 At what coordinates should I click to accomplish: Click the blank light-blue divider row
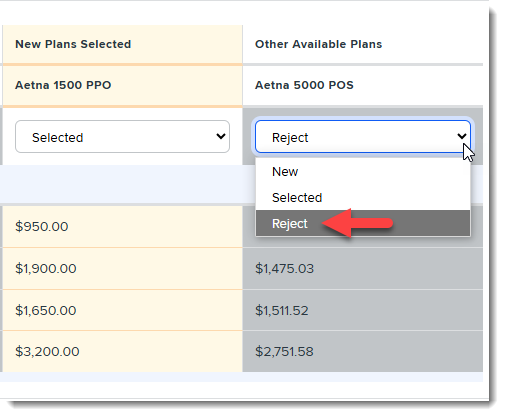pos(128,185)
